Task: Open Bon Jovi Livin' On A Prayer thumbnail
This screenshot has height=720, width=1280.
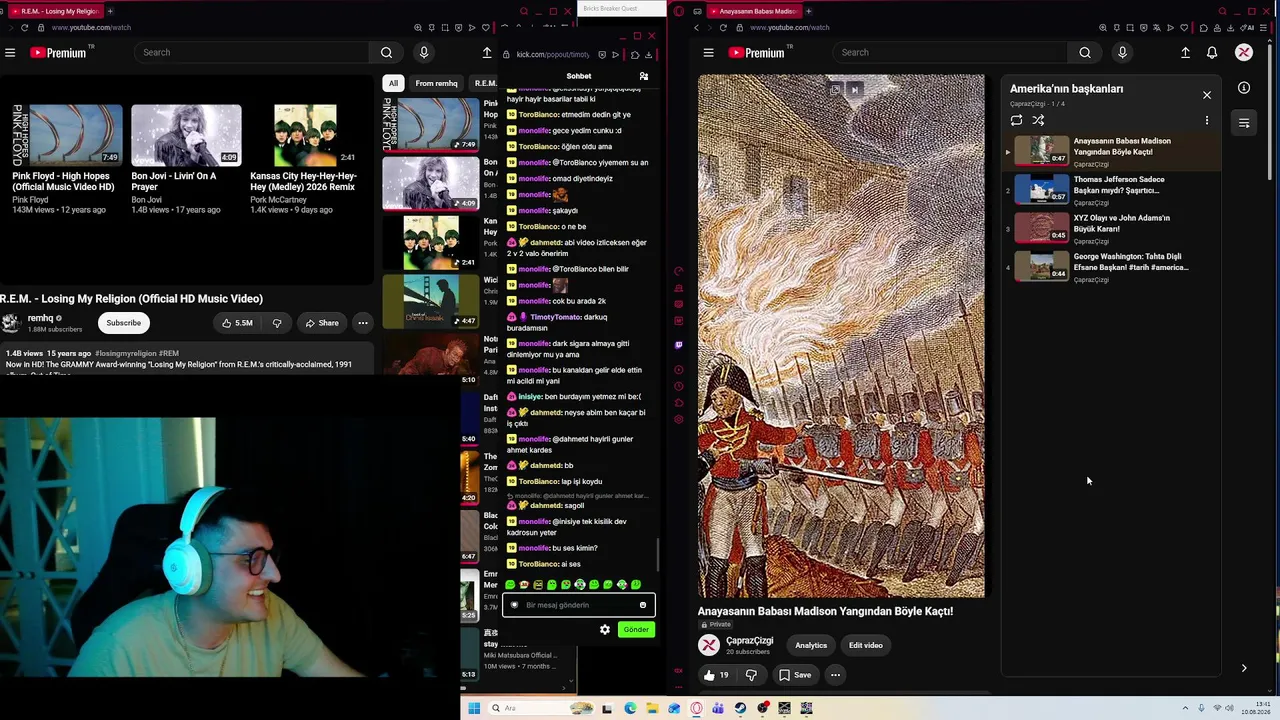Action: (186, 135)
